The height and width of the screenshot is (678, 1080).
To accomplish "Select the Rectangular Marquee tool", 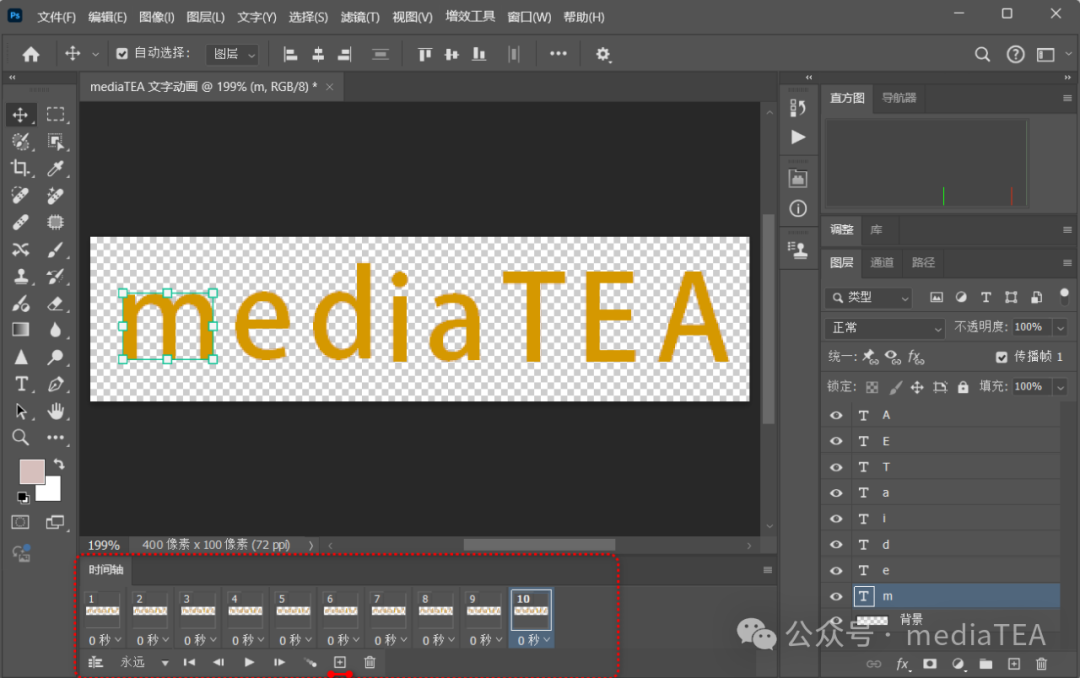I will [x=55, y=114].
